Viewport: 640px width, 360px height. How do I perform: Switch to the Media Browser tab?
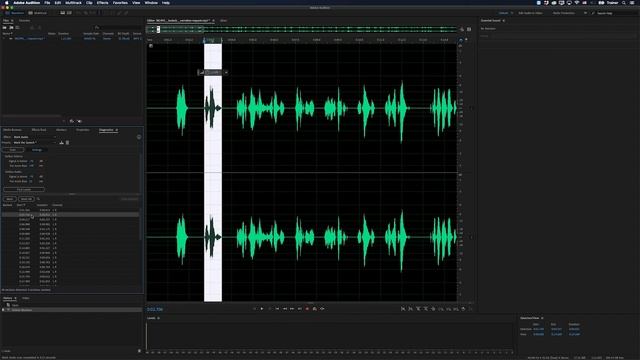[x=13, y=130]
